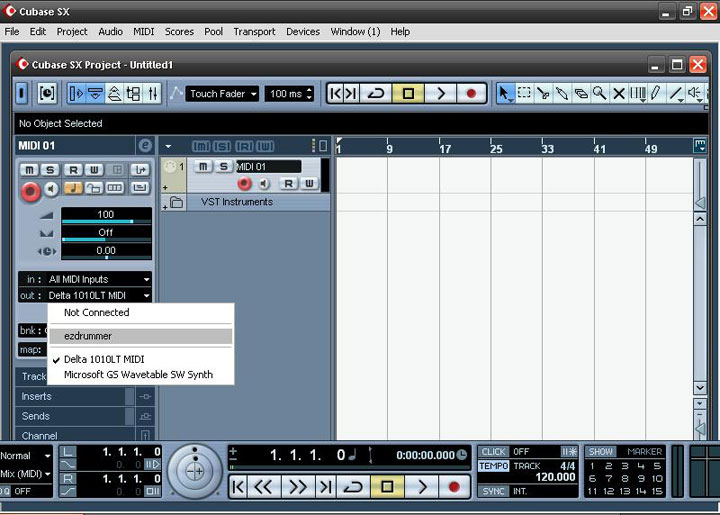Click the MIDI volume slider showing 100
This screenshot has width=720, height=515.
click(x=106, y=216)
